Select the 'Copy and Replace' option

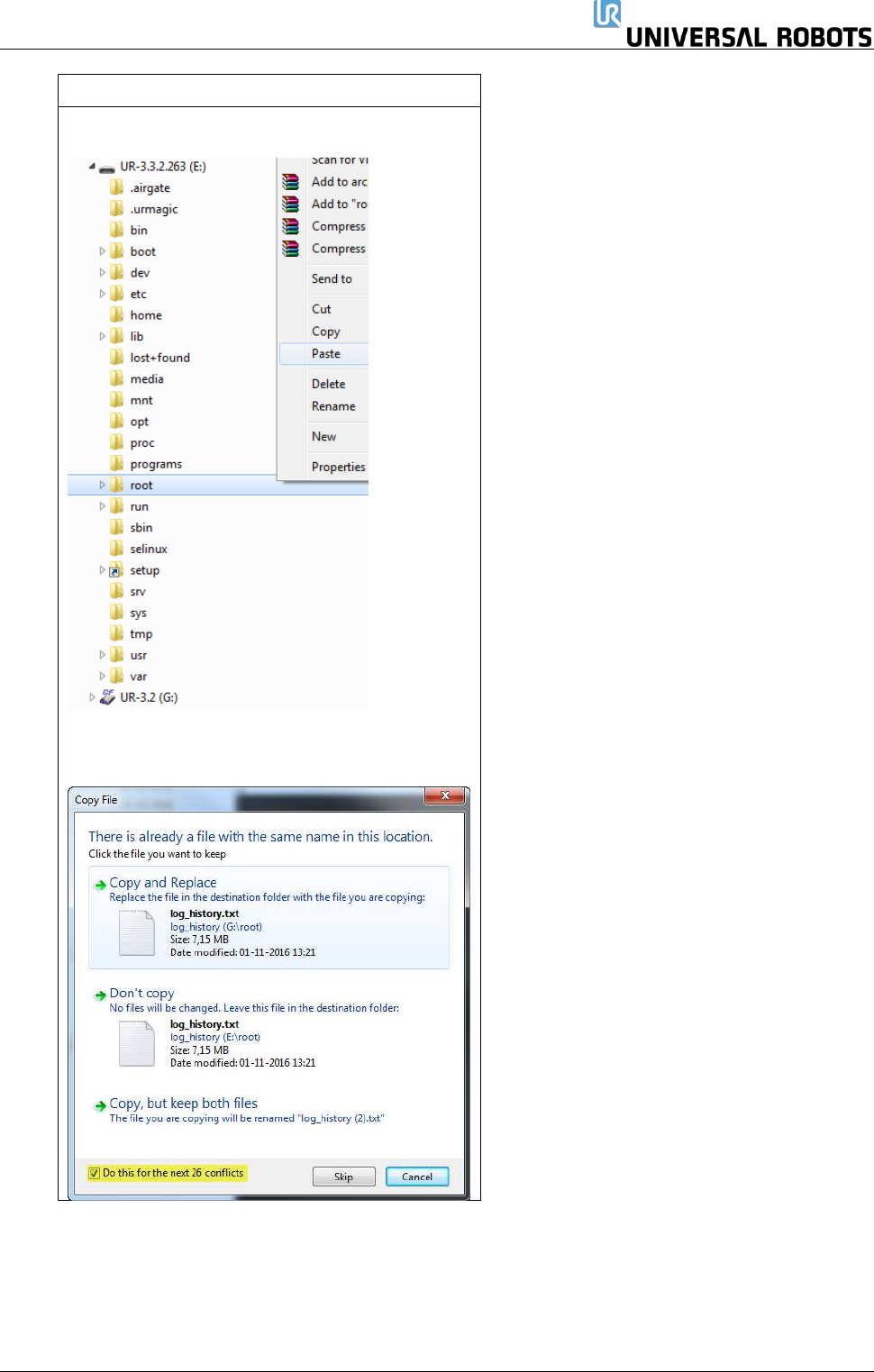click(x=269, y=918)
